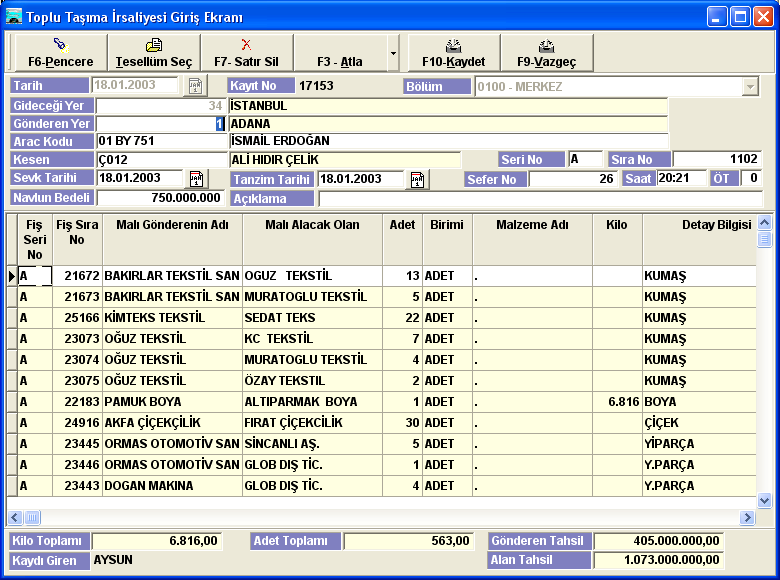Click the Malı Gönderenin Adı column header

pos(173,239)
